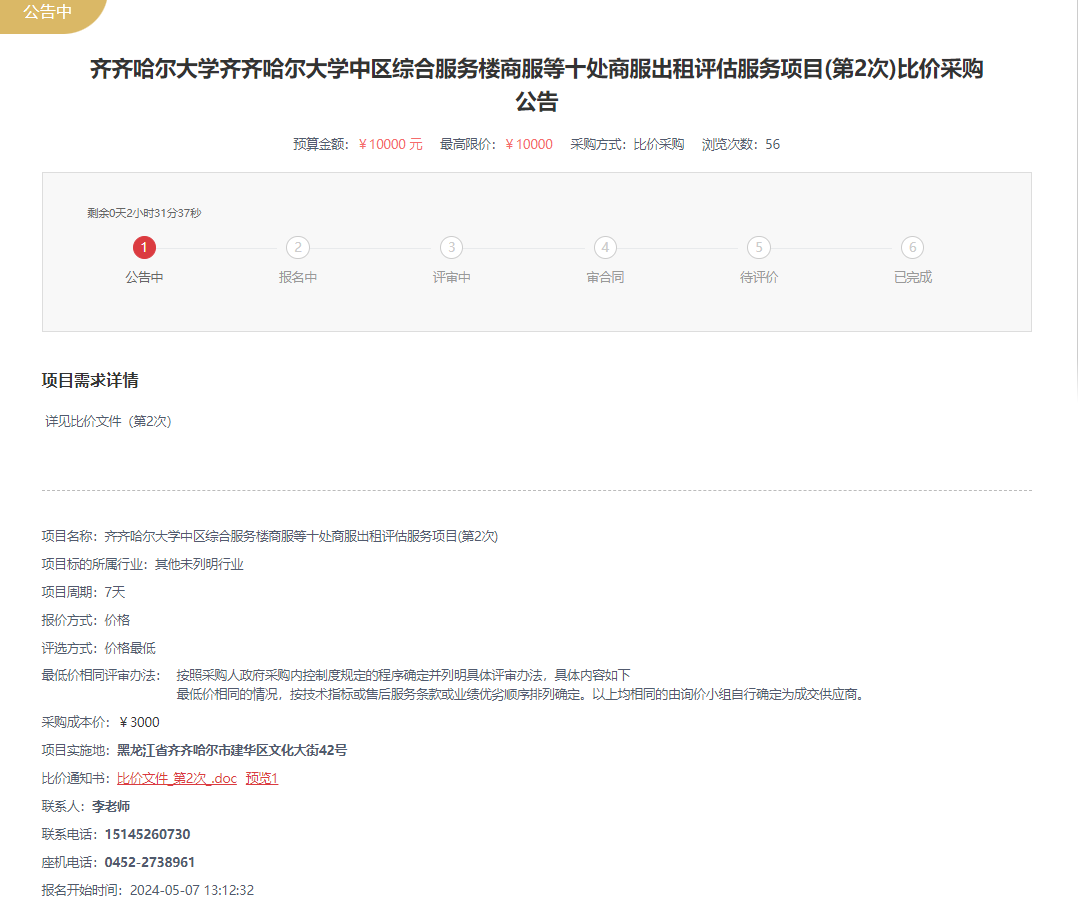Click the 审合同 step label

pos(605,277)
